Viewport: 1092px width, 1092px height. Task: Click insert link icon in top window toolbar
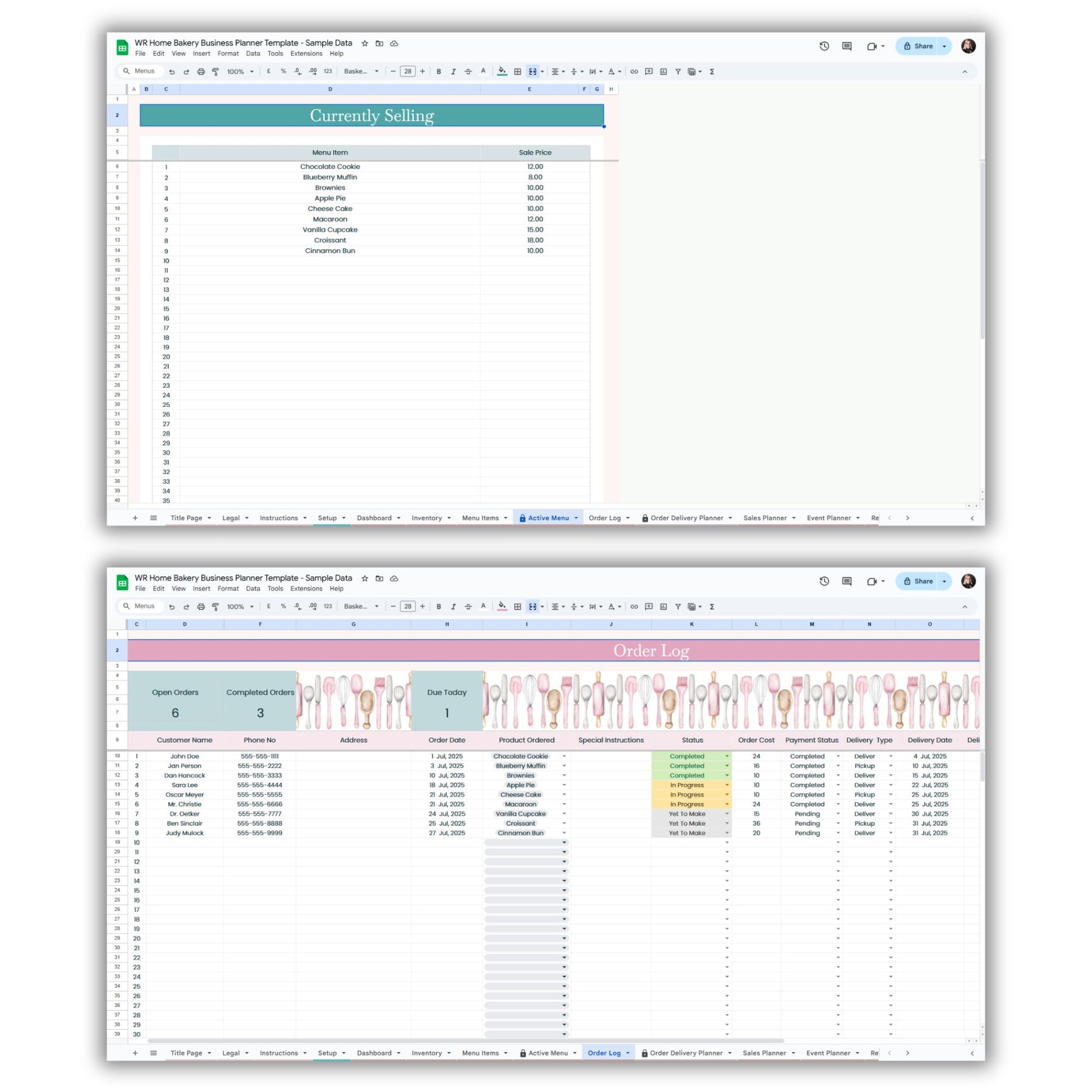pyautogui.click(x=634, y=72)
